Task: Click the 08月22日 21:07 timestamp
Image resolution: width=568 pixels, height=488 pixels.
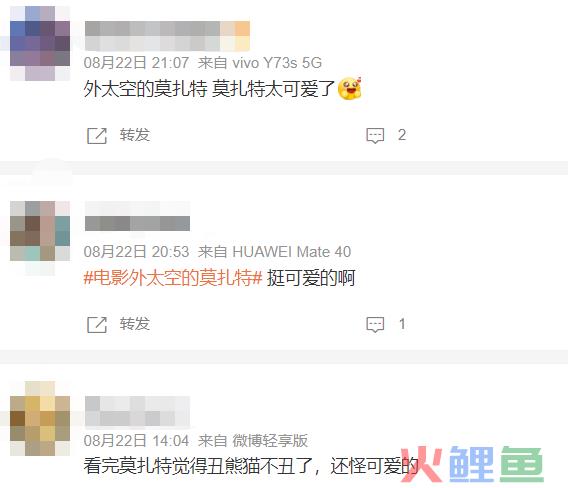Action: 136,63
